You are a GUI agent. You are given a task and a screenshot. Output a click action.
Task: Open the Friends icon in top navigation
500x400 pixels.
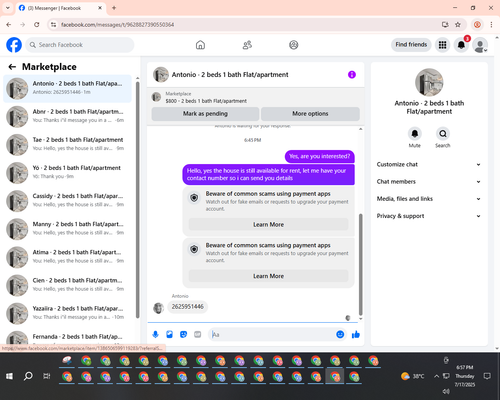247,45
